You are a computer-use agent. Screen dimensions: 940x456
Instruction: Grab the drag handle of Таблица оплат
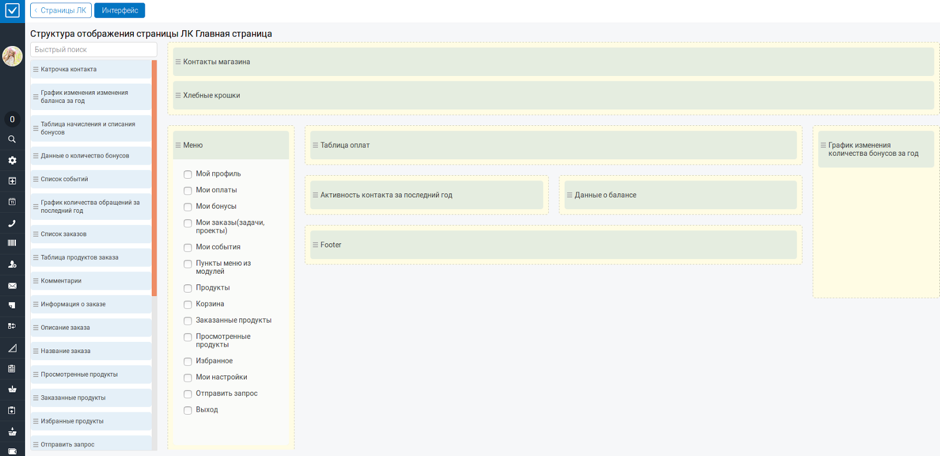pyautogui.click(x=315, y=144)
